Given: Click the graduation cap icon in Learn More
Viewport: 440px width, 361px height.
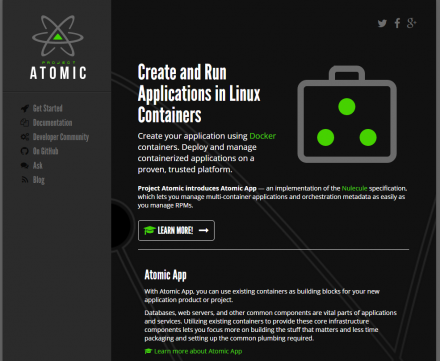Looking at the screenshot, I should [x=149, y=230].
